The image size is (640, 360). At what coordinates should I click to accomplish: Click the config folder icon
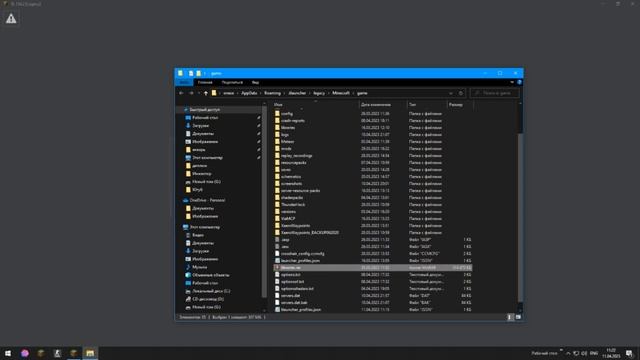point(277,113)
